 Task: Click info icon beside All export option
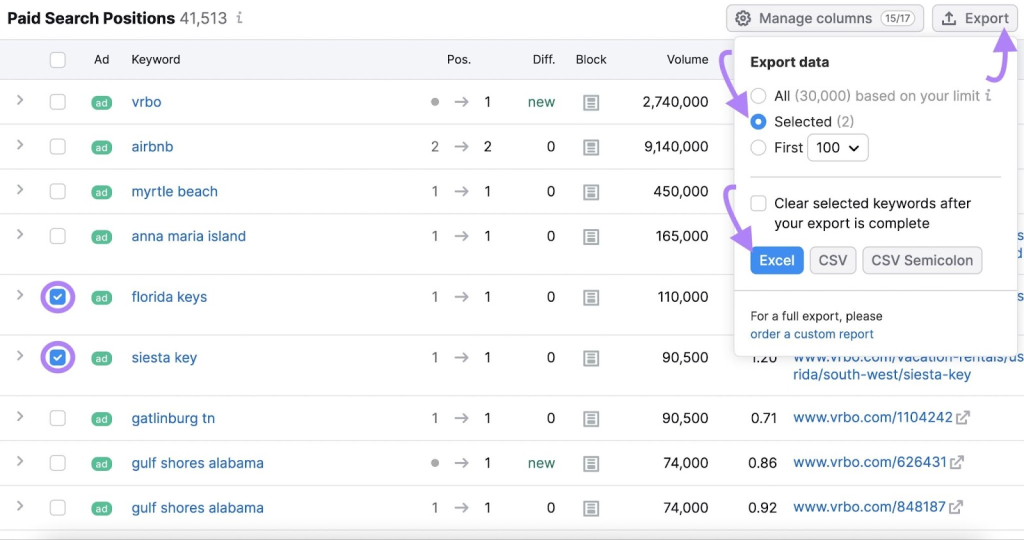[x=988, y=96]
